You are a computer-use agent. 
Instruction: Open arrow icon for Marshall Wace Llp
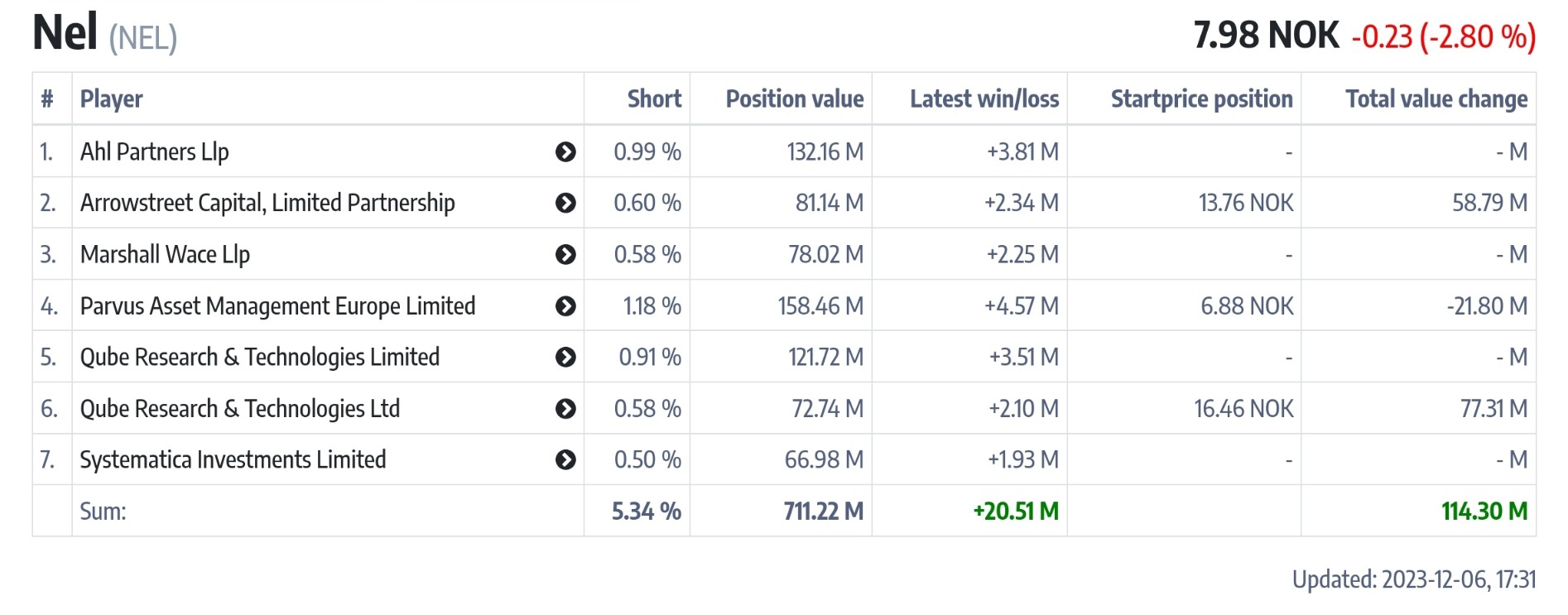[565, 254]
